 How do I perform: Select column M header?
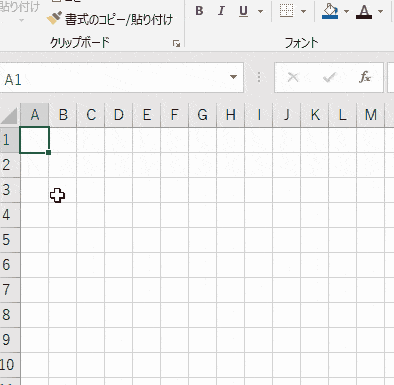371,115
